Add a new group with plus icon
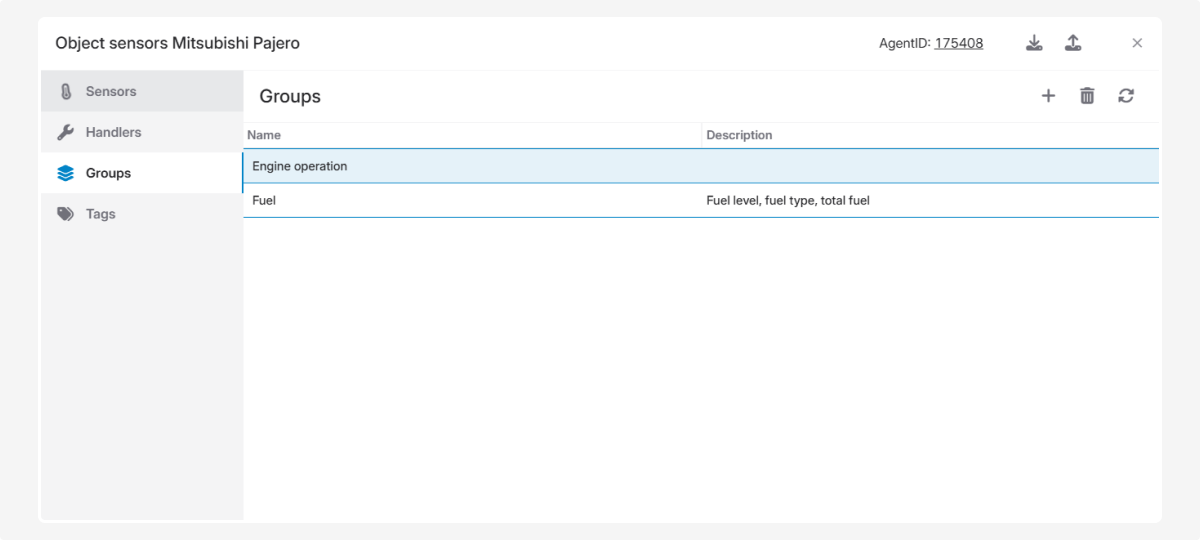 click(x=1048, y=96)
